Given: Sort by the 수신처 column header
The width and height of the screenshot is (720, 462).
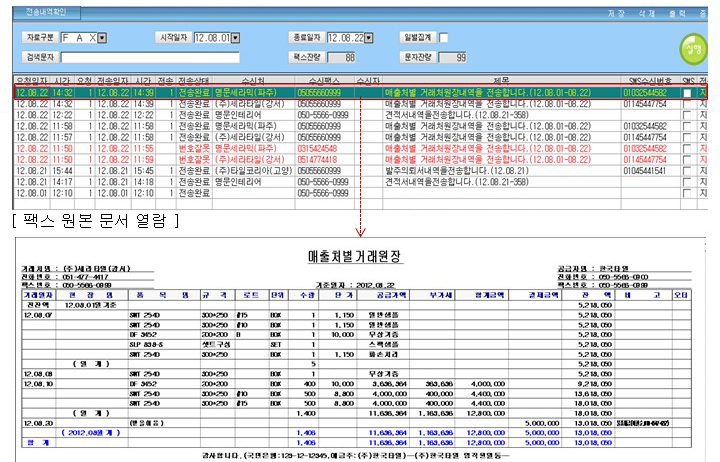Looking at the screenshot, I should tap(253, 81).
